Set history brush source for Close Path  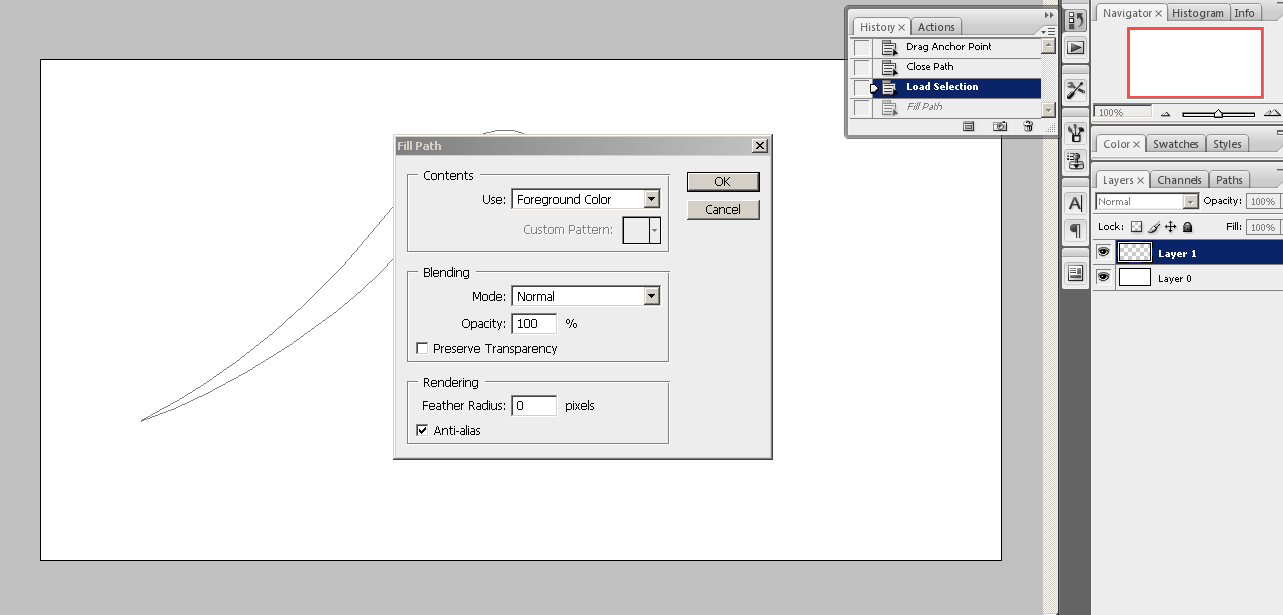coord(861,67)
